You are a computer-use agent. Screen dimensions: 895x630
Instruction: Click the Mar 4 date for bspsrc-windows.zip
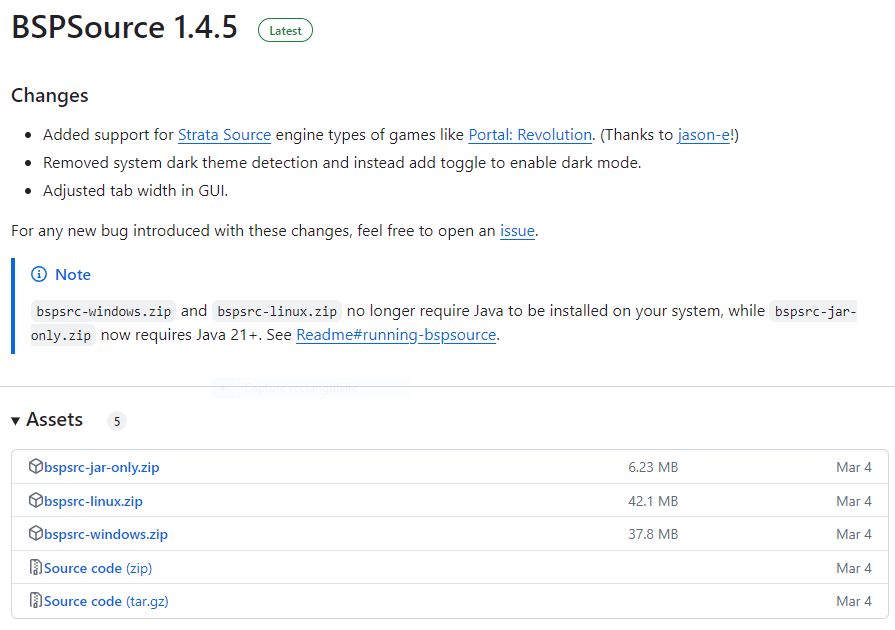pos(854,534)
